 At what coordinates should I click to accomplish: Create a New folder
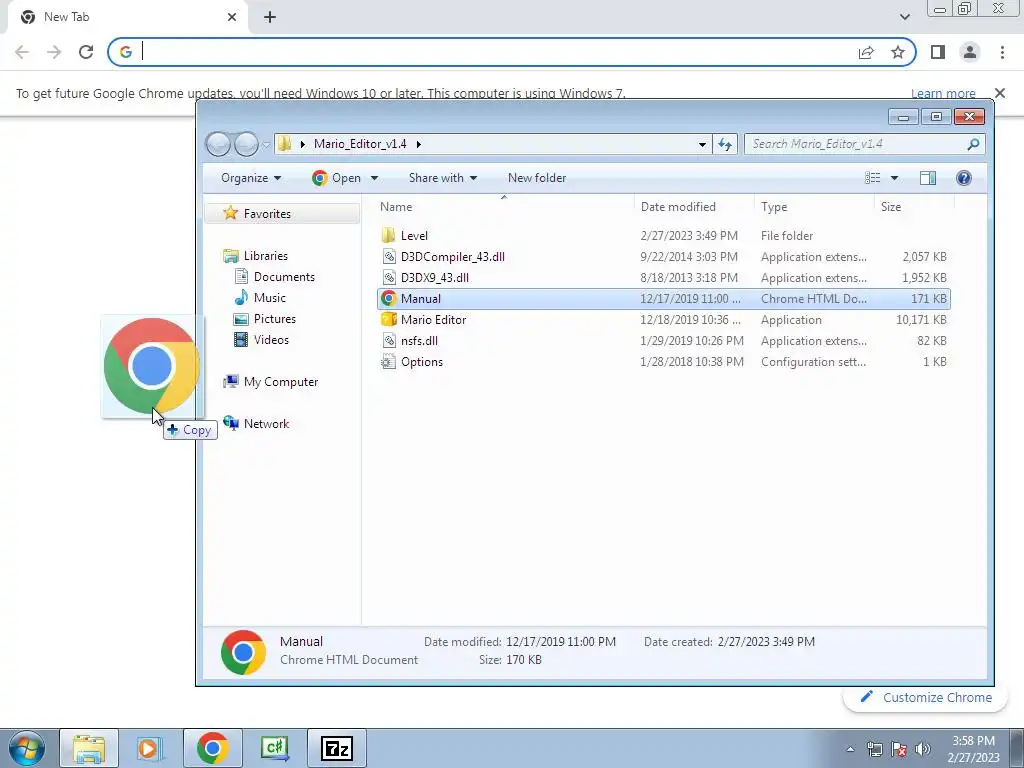pos(537,178)
